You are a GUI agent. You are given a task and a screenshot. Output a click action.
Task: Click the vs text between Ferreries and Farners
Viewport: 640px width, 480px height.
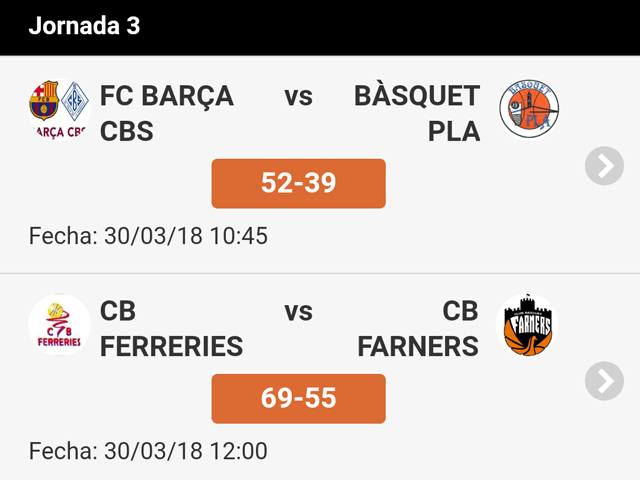click(x=298, y=311)
